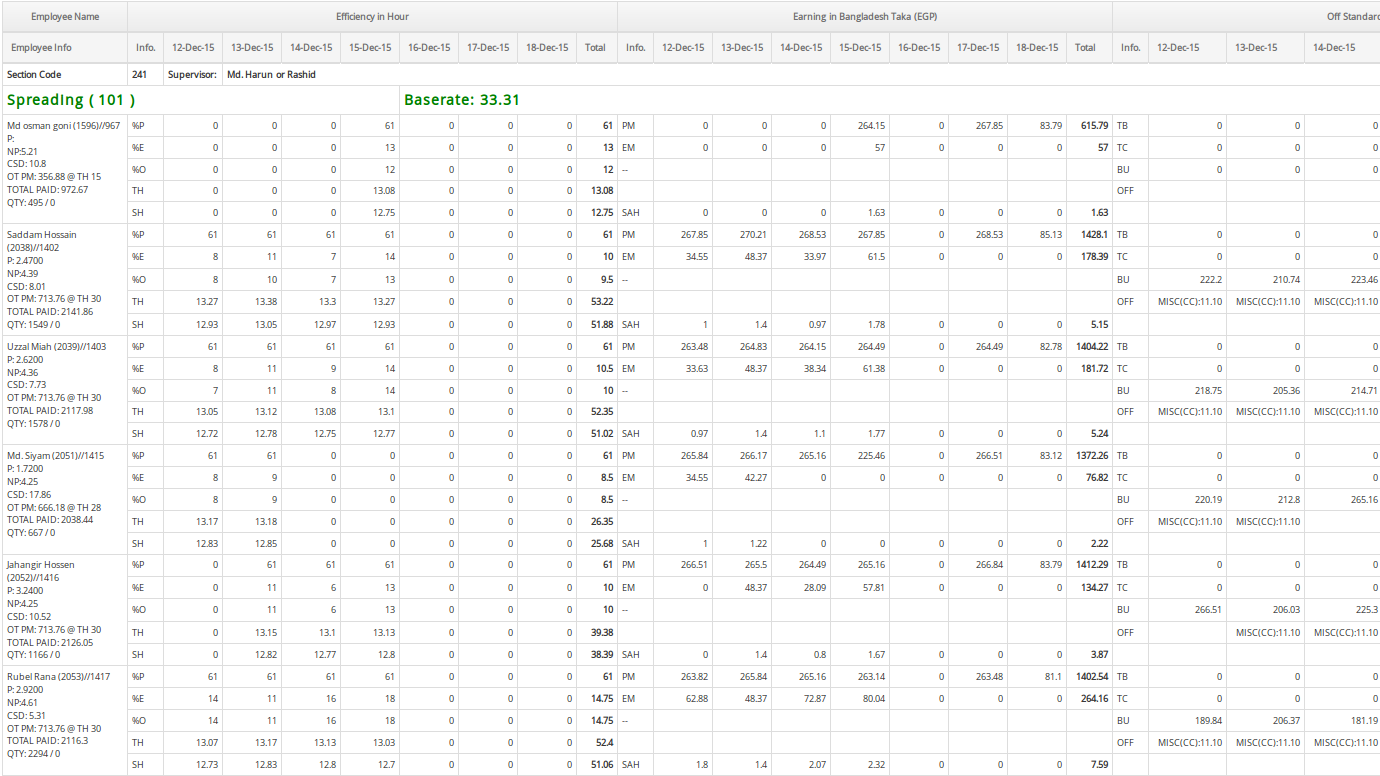Click EM total 181.72
The image size is (1380, 776).
click(x=1094, y=368)
